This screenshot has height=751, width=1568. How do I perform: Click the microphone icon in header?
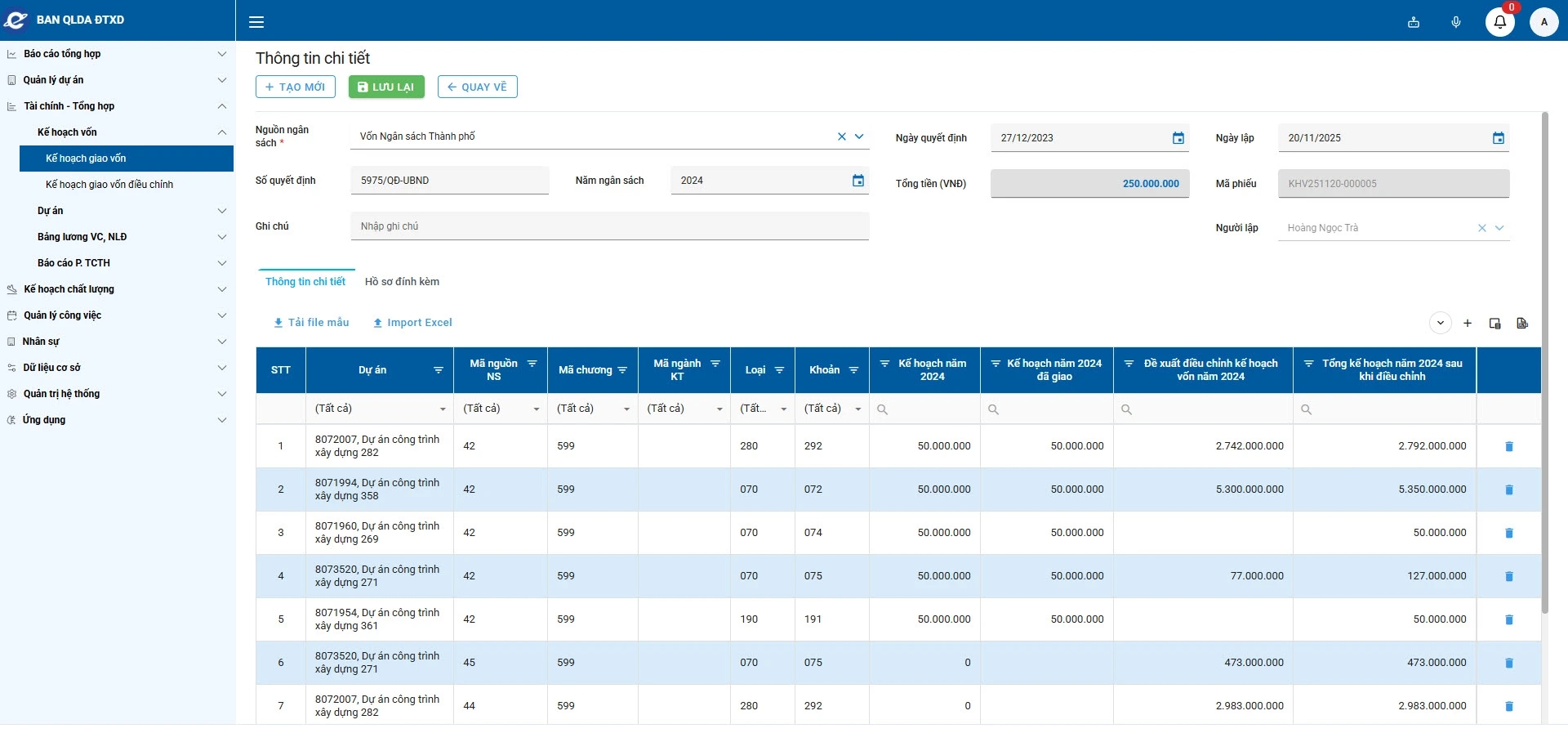(1455, 22)
